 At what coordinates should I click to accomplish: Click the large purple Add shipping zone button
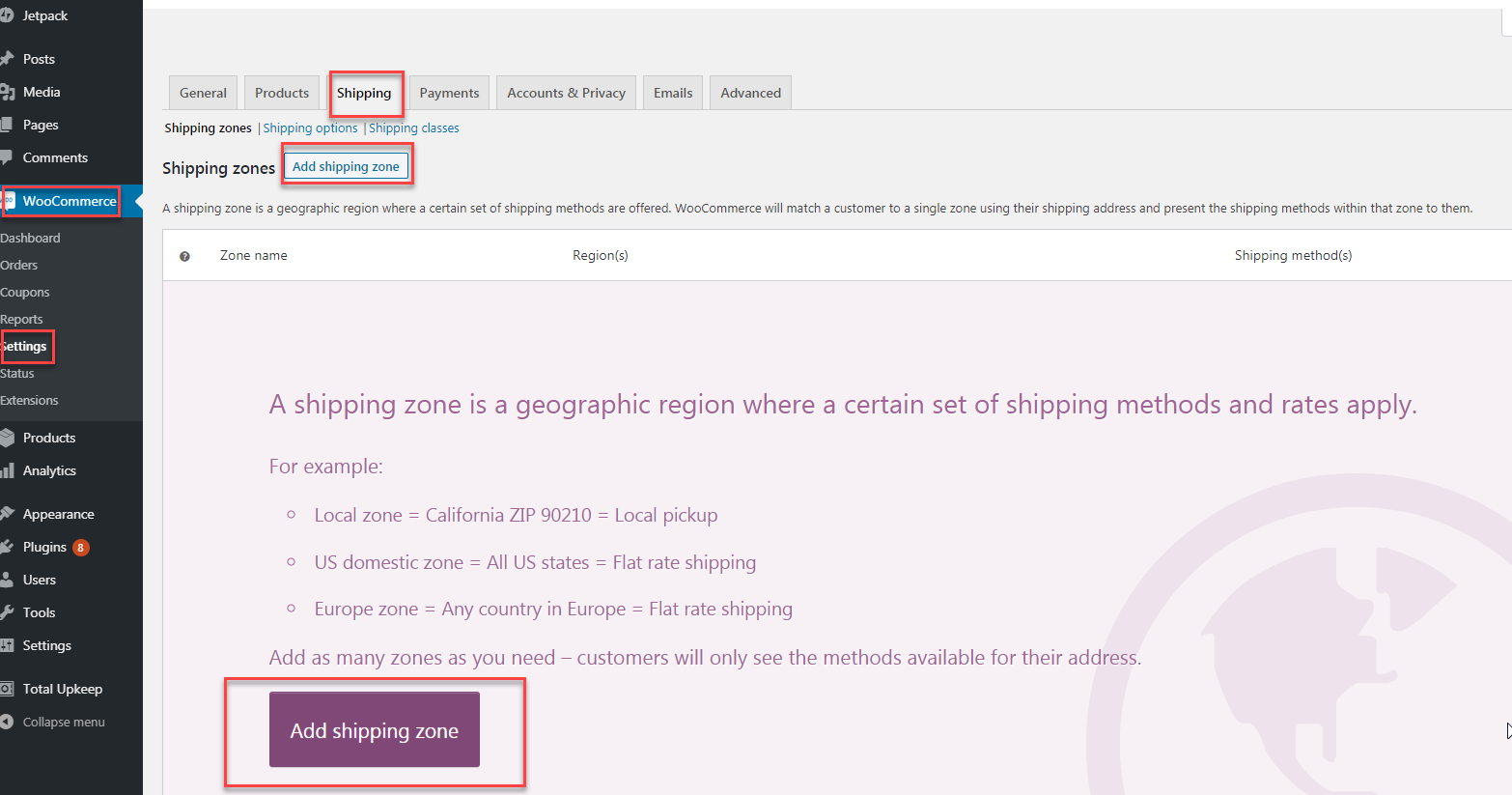[374, 730]
